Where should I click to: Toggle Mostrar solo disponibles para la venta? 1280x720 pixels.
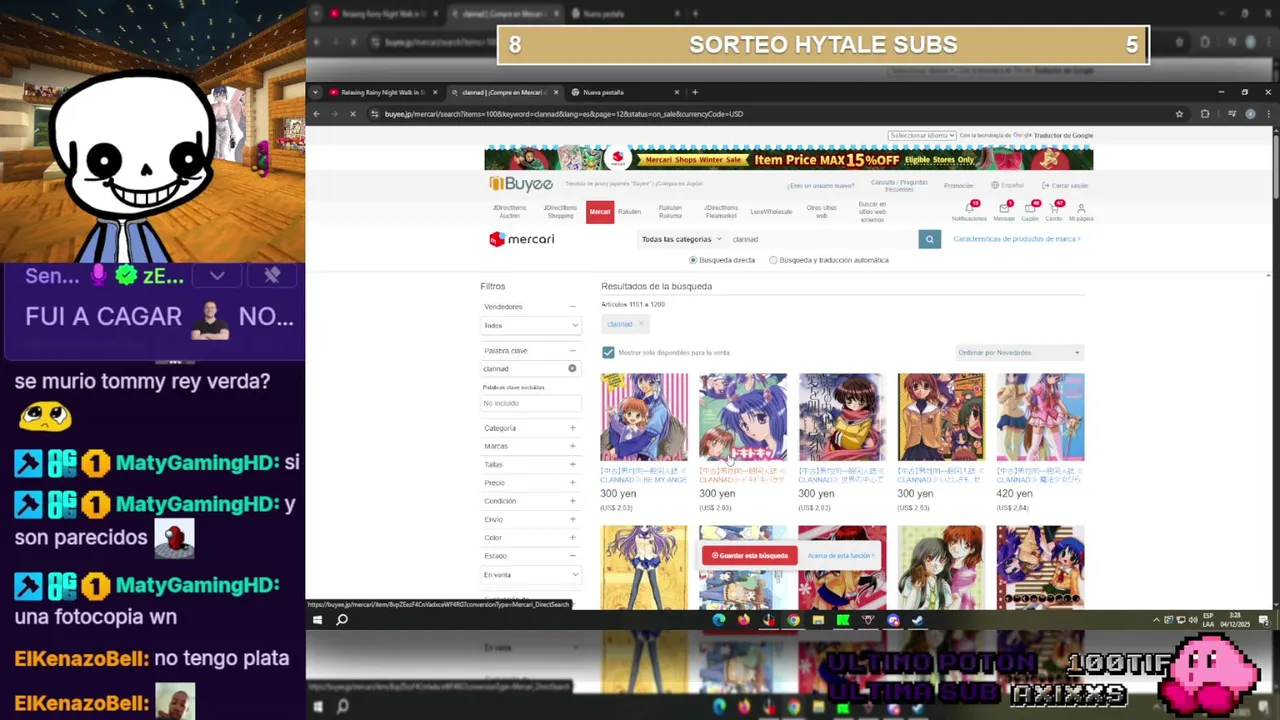[x=608, y=352]
